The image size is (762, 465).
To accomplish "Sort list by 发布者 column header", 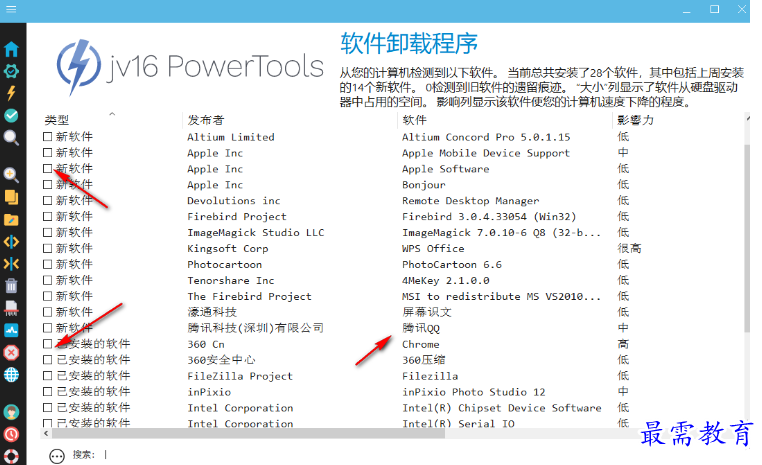I will [206, 120].
